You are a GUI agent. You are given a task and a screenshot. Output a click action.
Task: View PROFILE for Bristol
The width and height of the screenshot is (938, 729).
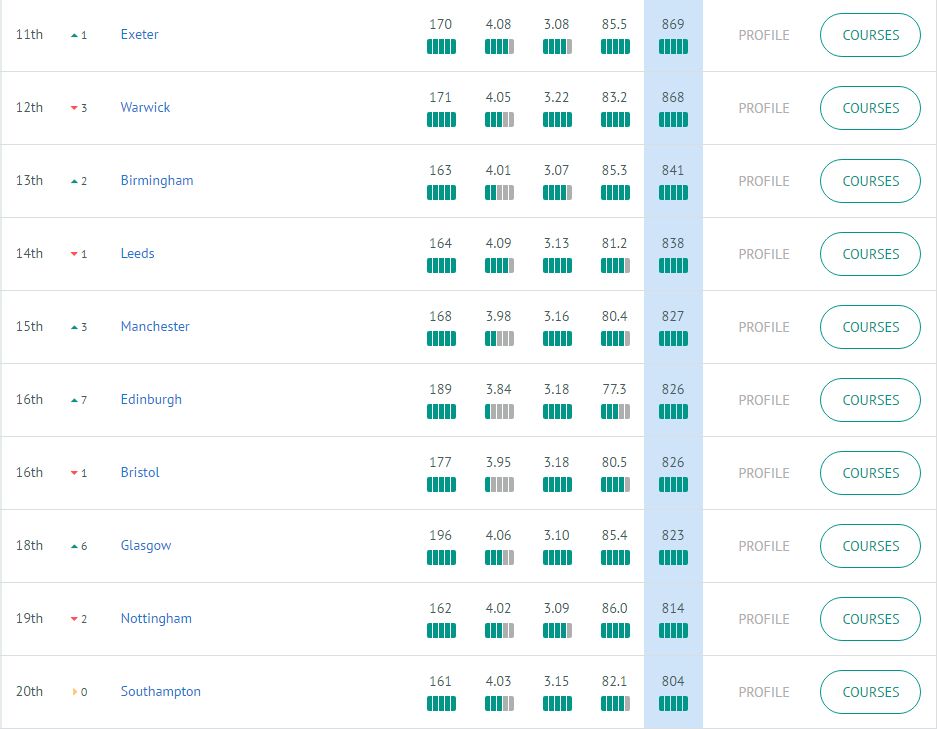[764, 473]
